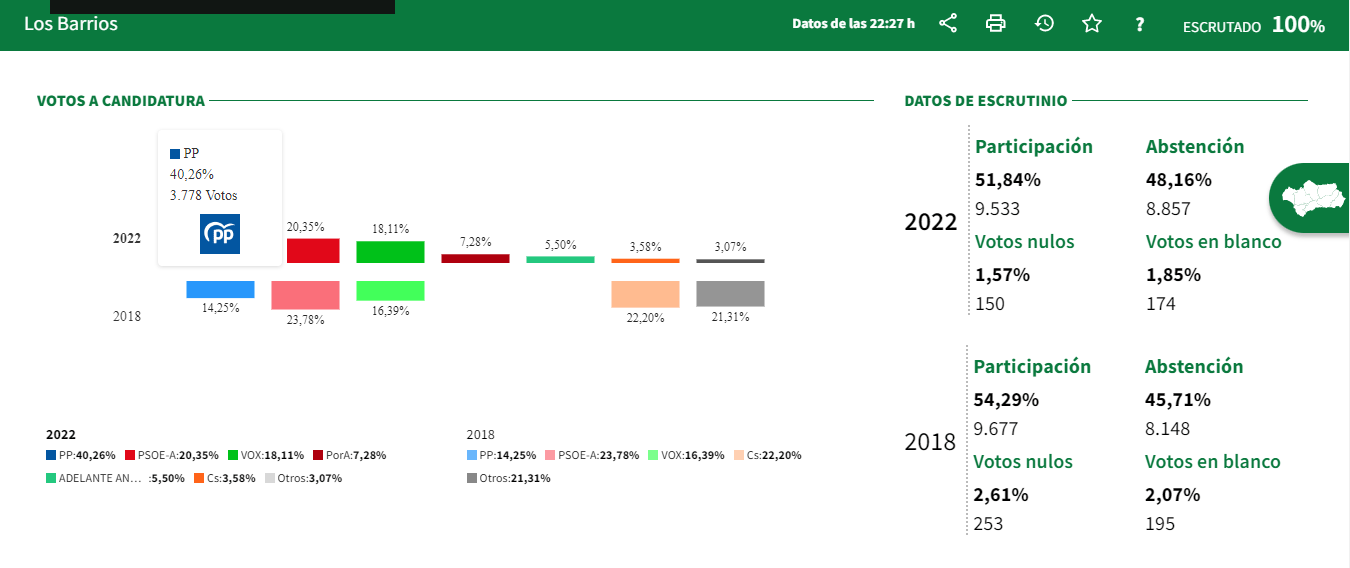Screen dimensions: 1350x568
Task: Select the Cs 2018 peach bar
Action: (x=645, y=294)
